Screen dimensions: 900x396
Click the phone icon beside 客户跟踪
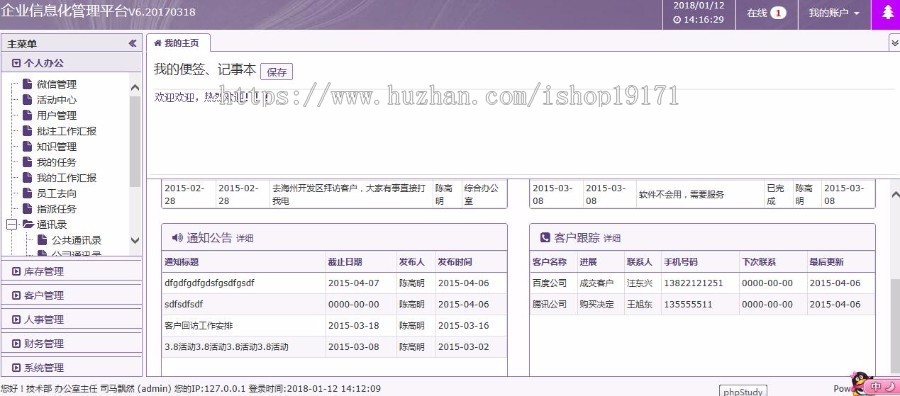click(545, 238)
